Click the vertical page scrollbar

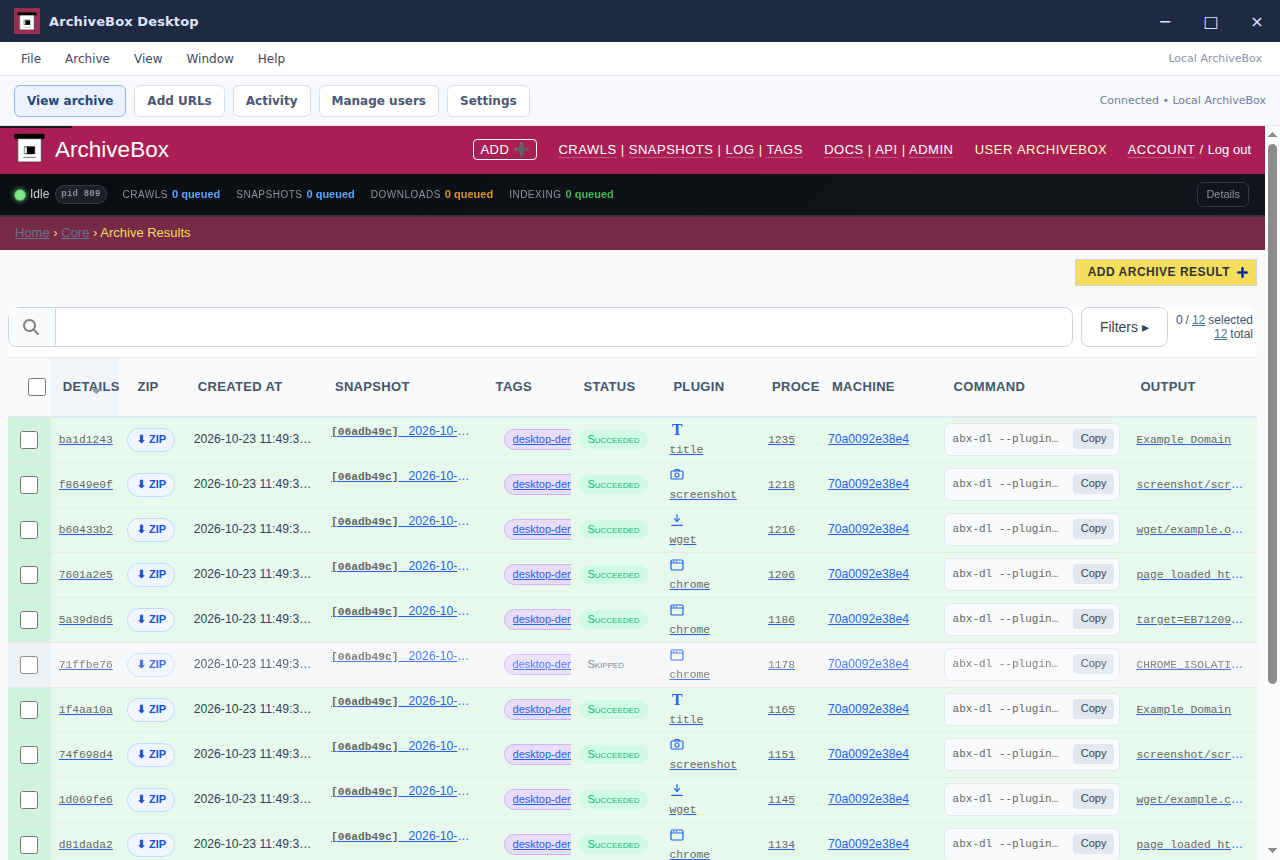point(1272,414)
